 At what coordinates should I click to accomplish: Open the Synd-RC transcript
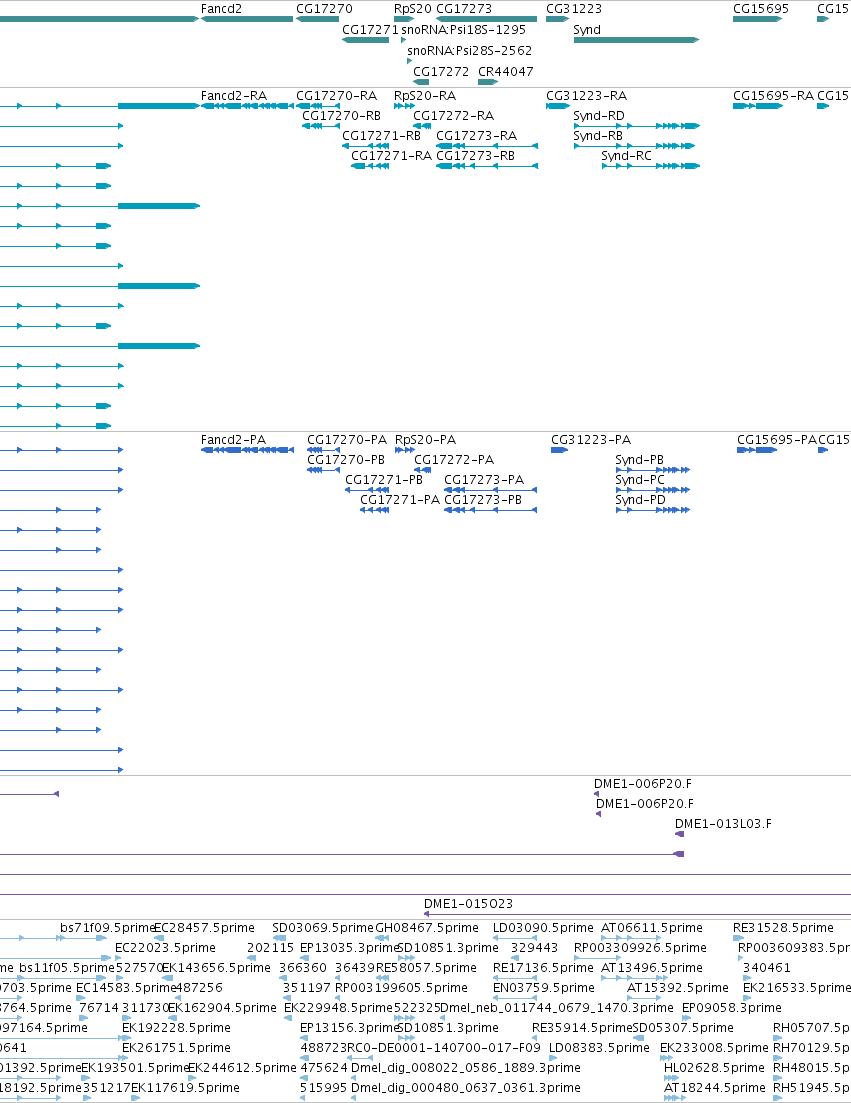coord(651,166)
